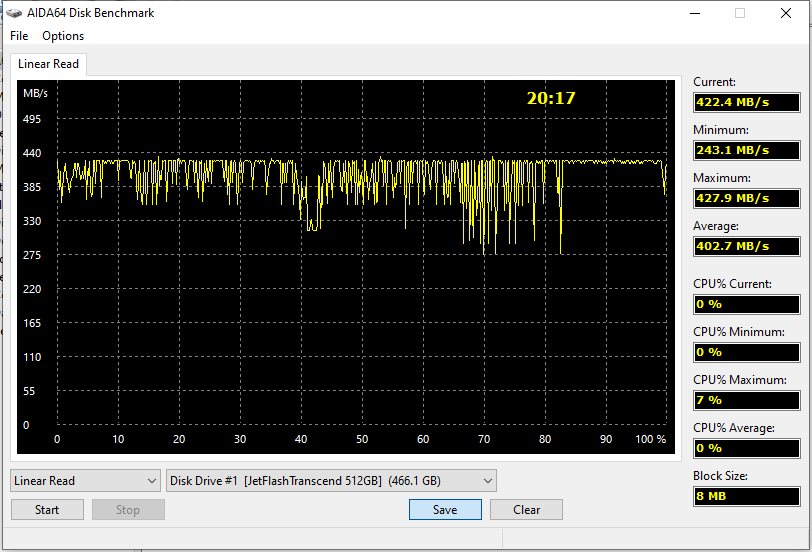Click the 275 y-axis label
Screen dimensions: 812x552
pyautogui.click(x=32, y=255)
